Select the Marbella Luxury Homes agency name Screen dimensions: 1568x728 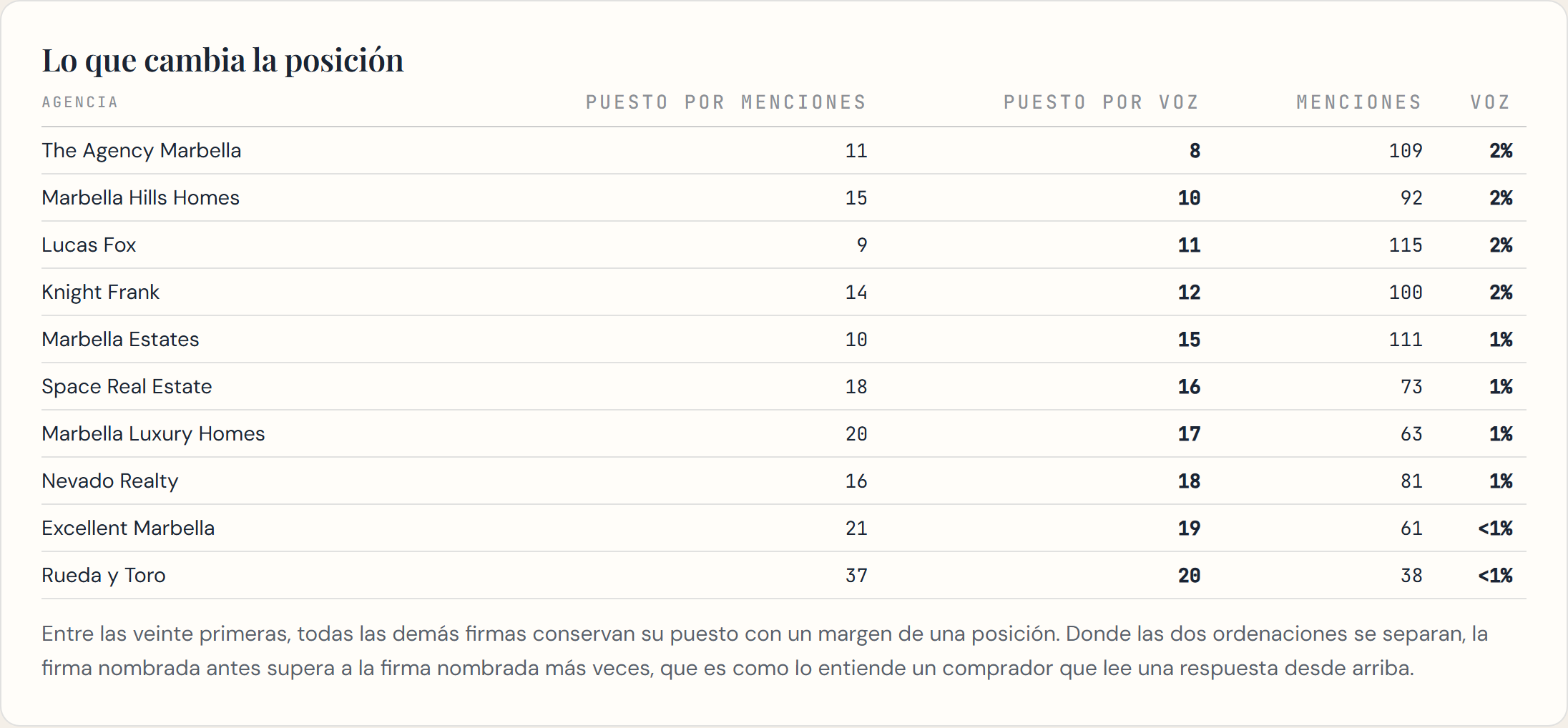point(153,434)
